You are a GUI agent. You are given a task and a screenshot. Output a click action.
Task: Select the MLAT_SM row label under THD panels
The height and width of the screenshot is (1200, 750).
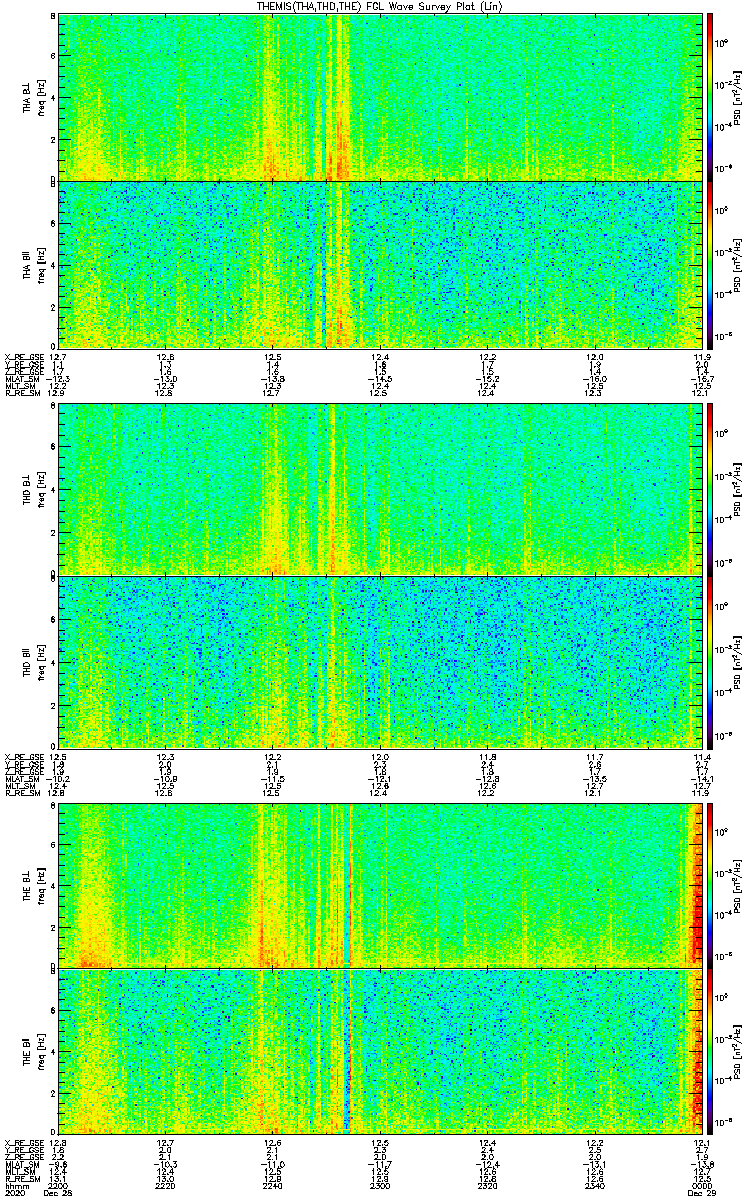pos(21,777)
